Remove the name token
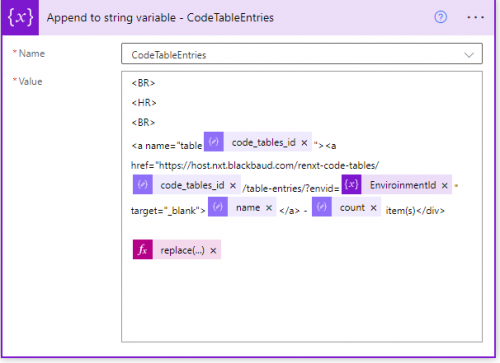The image size is (500, 363). point(269,208)
